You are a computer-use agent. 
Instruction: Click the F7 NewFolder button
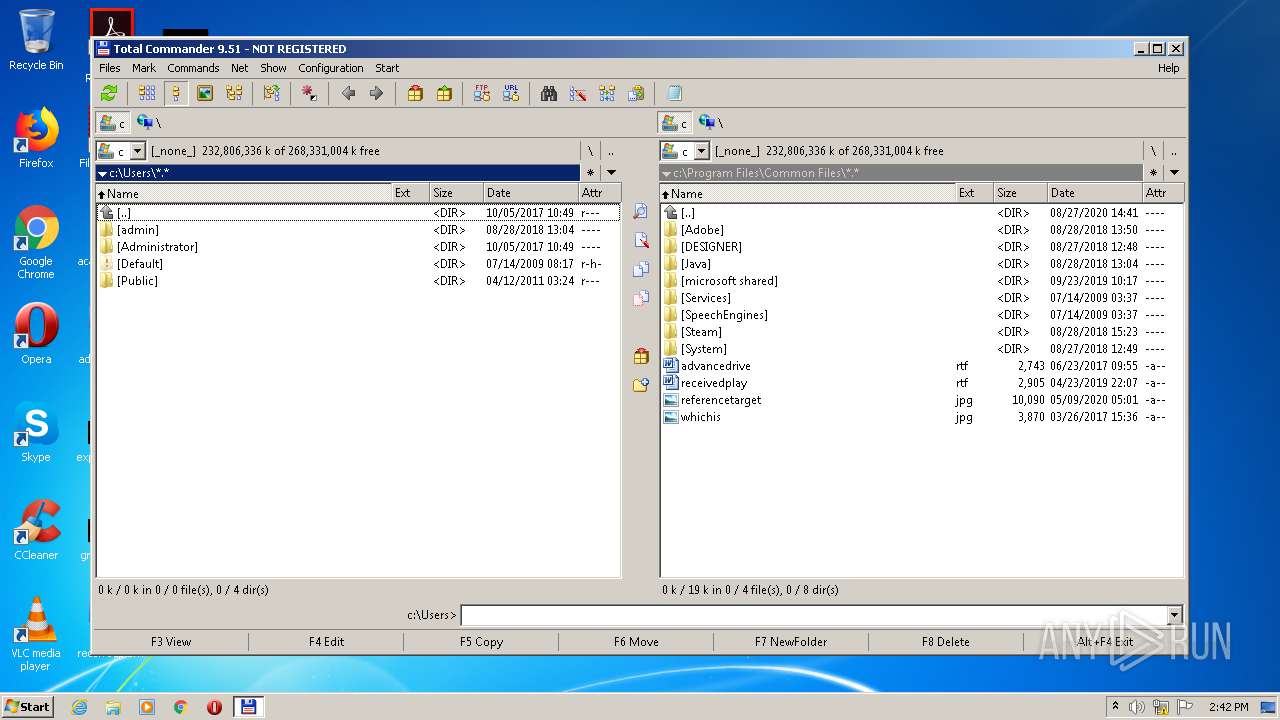click(791, 642)
